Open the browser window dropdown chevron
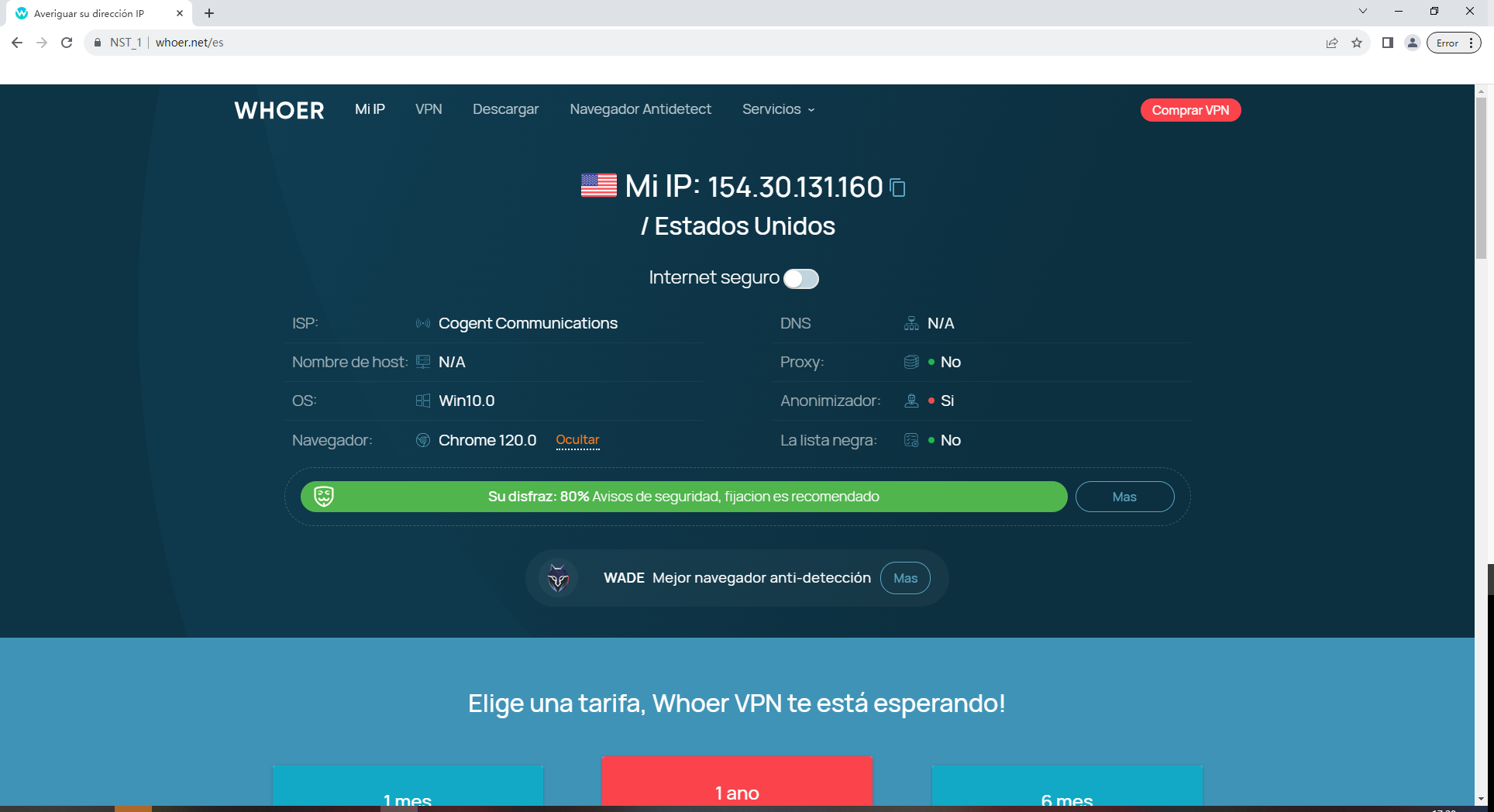Image resolution: width=1494 pixels, height=812 pixels. pos(1362,11)
